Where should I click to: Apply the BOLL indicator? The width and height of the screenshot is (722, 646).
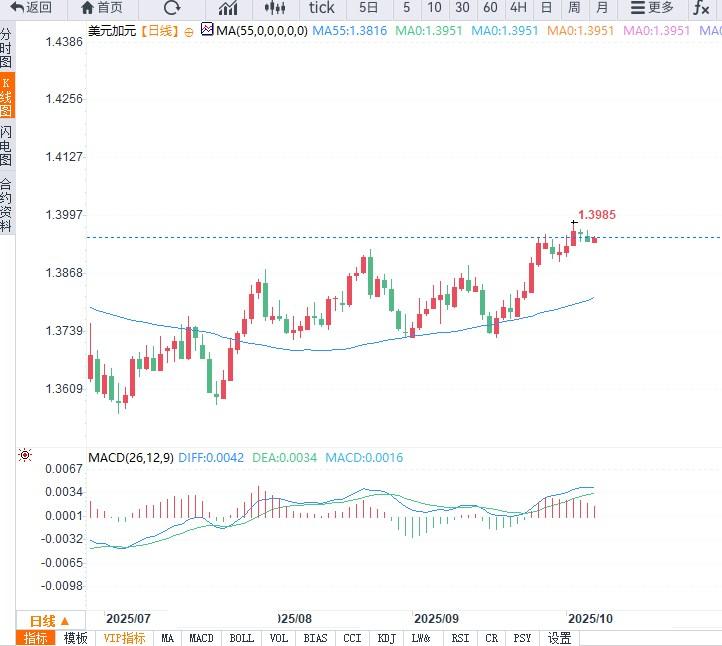click(x=241, y=638)
